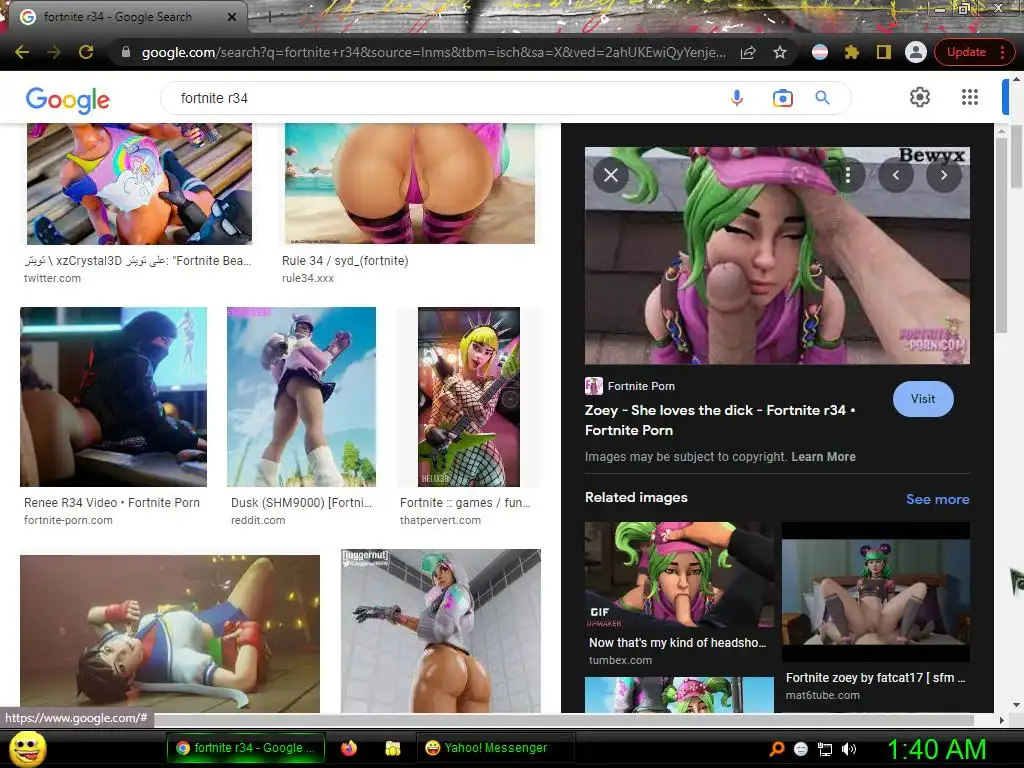Click the Google logo
Screen dimensions: 1024x768
point(68,100)
